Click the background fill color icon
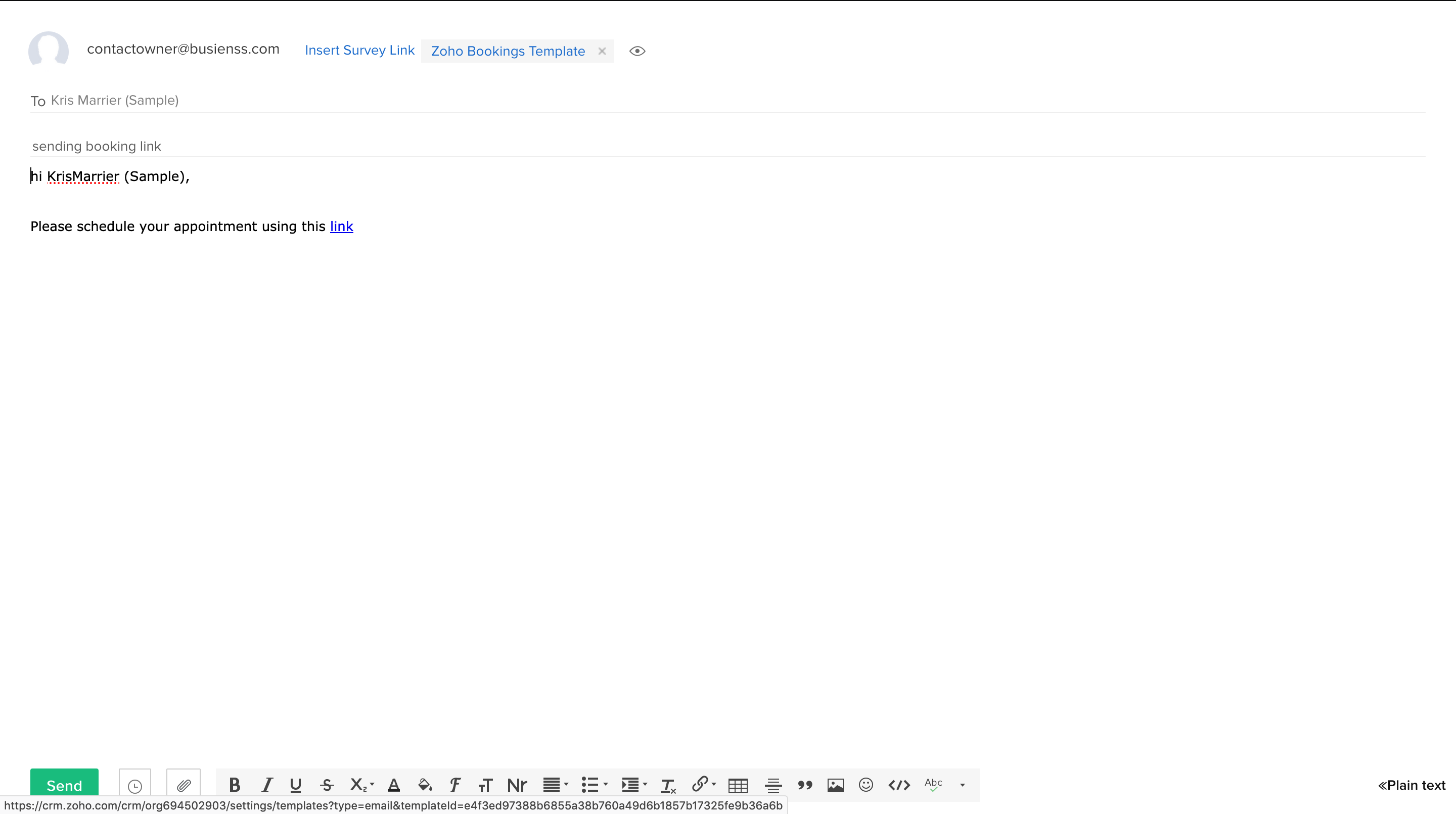The width and height of the screenshot is (1456, 814). coord(425,785)
